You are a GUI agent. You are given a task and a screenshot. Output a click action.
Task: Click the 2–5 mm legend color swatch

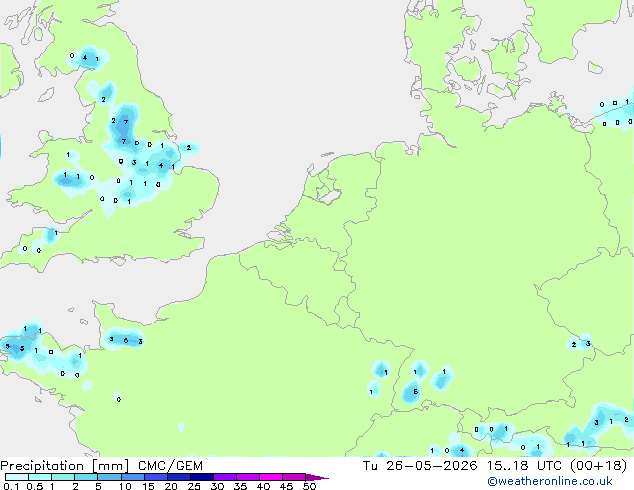click(86, 477)
